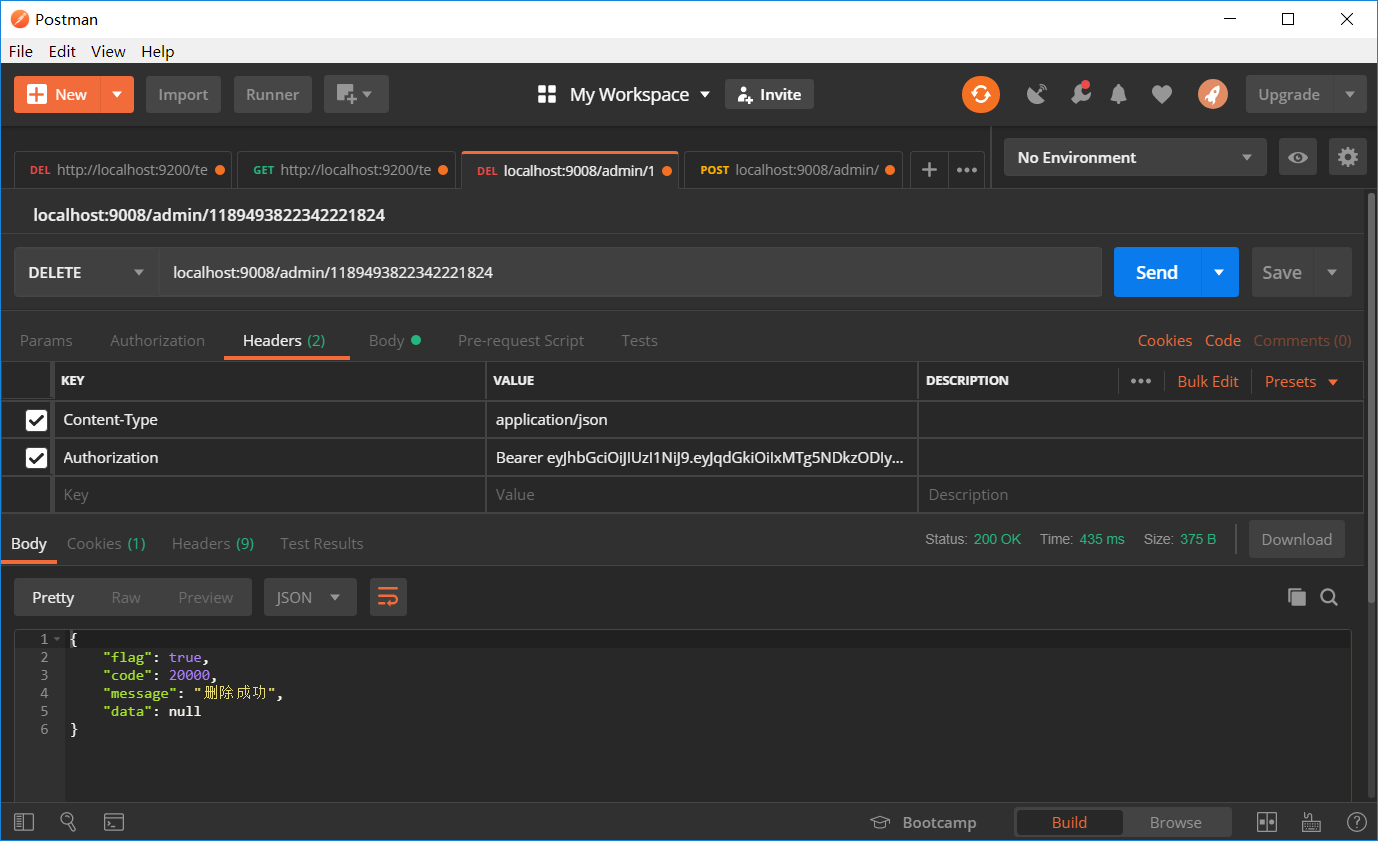Switch to Build mode

(1069, 822)
